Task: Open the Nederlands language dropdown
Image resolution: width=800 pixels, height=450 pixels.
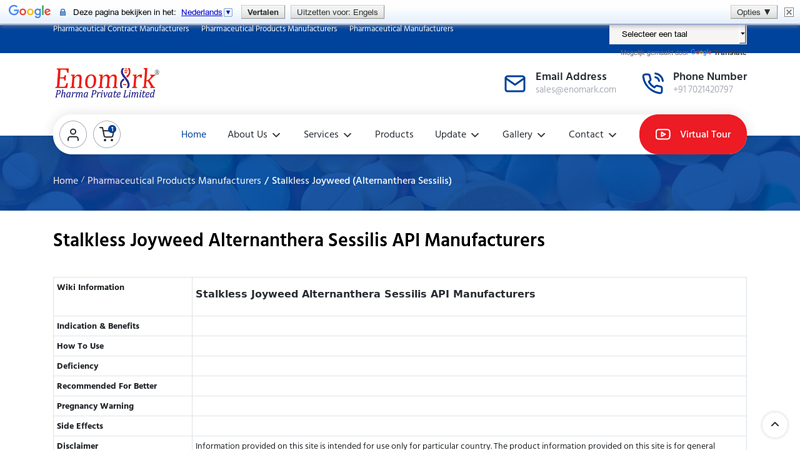Action: (207, 12)
